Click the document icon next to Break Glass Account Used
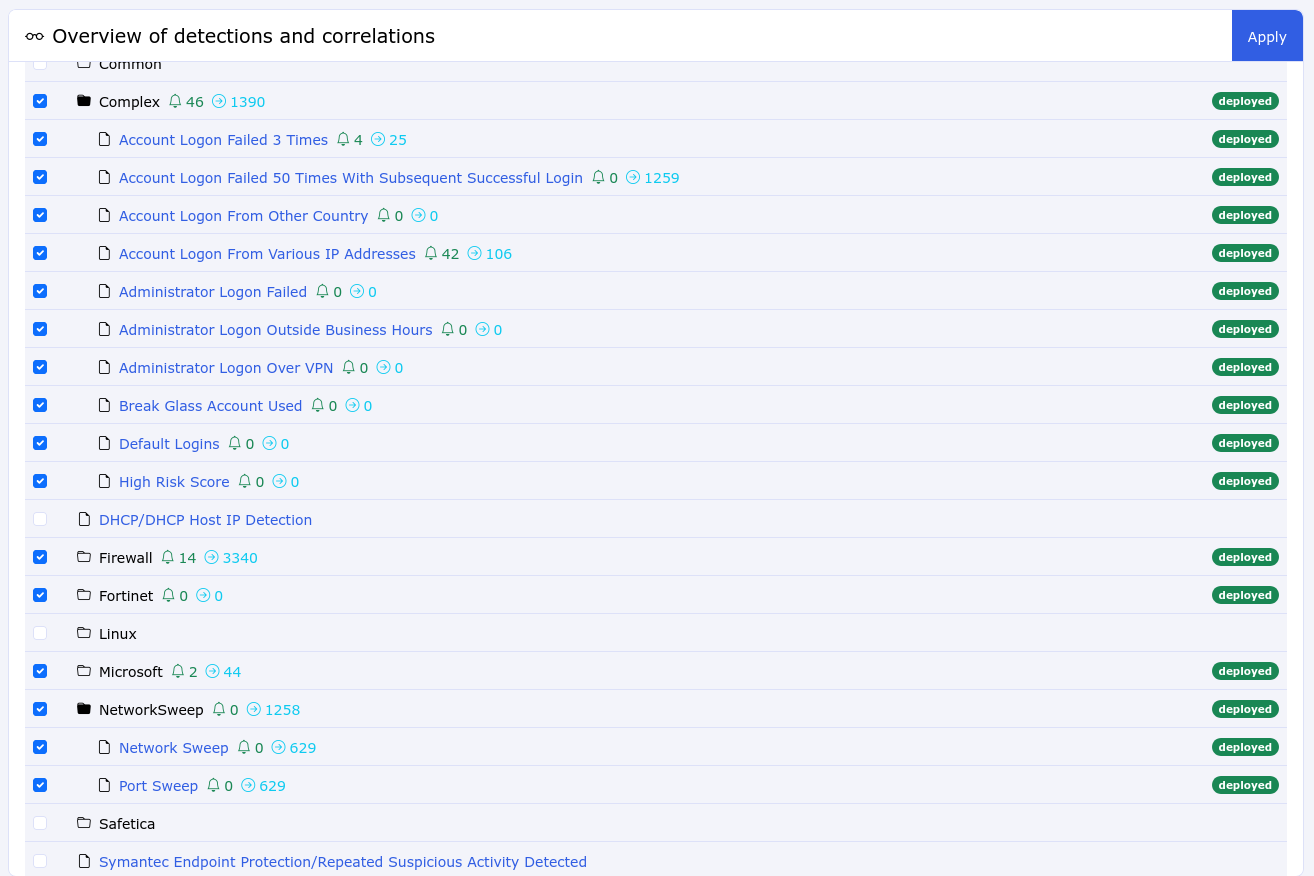Image resolution: width=1314 pixels, height=876 pixels. 105,405
